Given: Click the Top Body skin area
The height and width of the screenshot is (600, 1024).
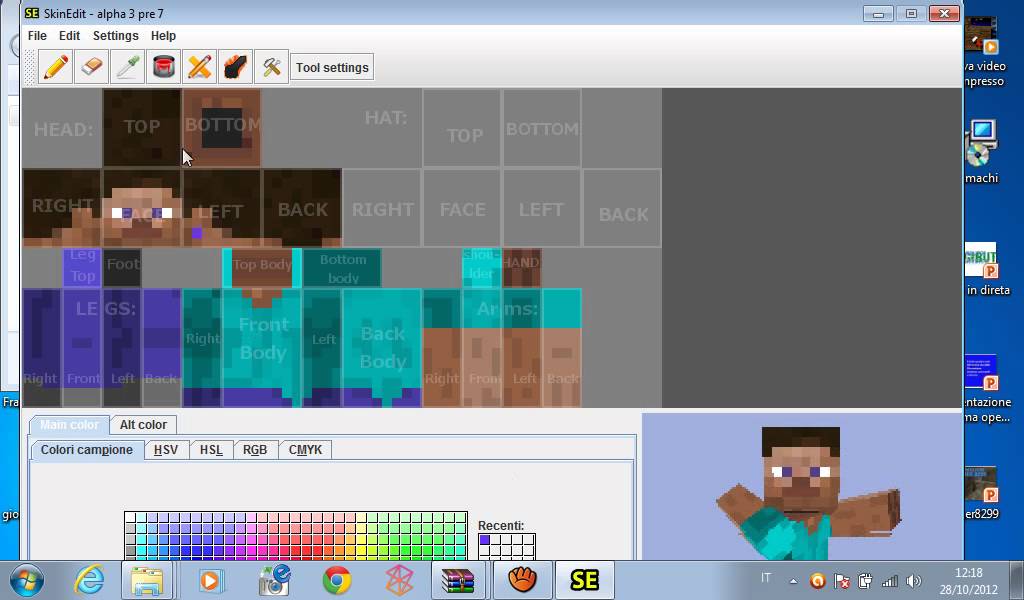Looking at the screenshot, I should [x=262, y=268].
